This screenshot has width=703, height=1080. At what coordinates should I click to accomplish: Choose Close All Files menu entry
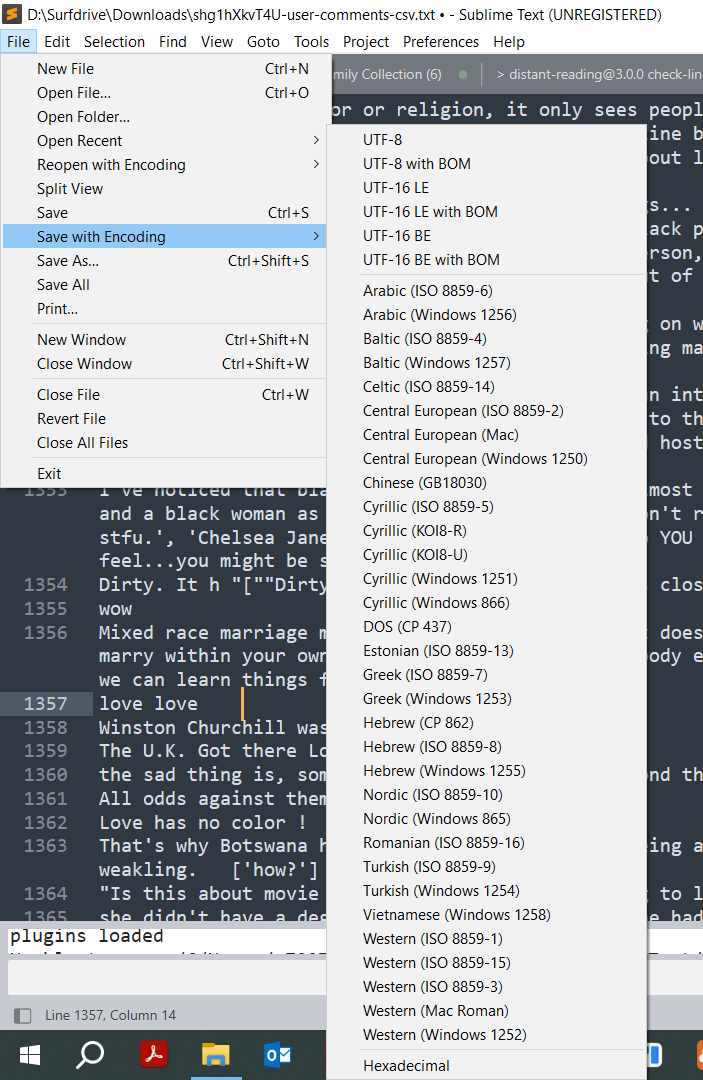(x=164, y=443)
